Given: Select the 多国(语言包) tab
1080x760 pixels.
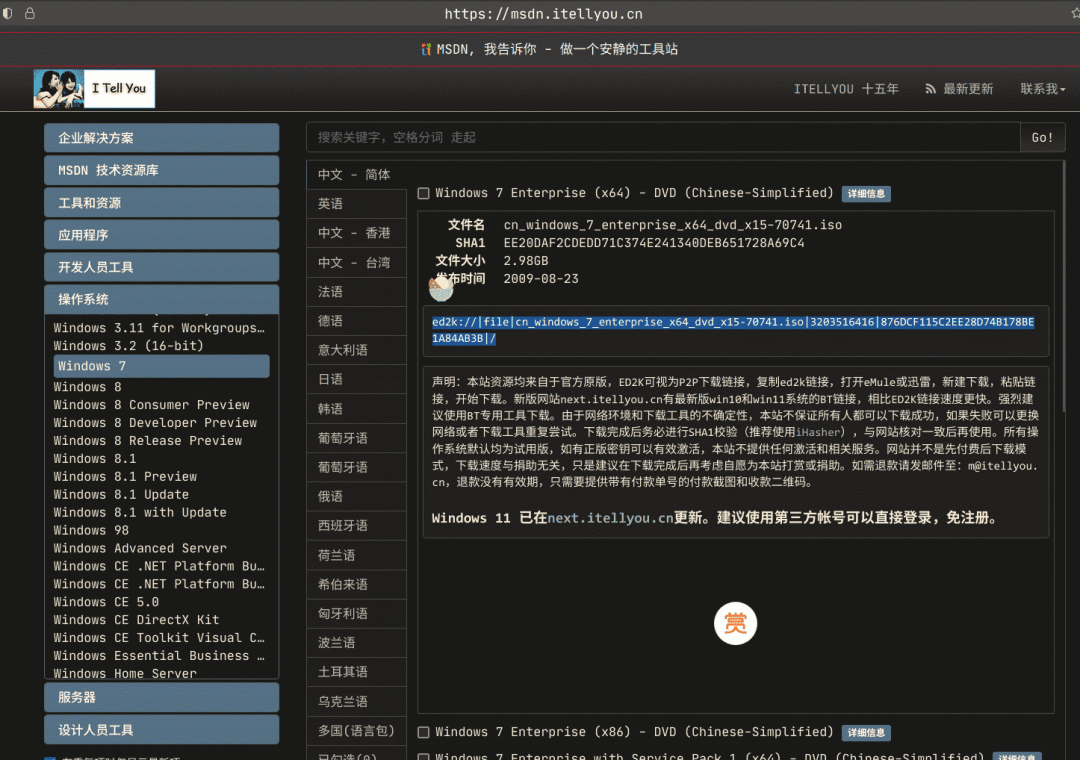Looking at the screenshot, I should (356, 730).
